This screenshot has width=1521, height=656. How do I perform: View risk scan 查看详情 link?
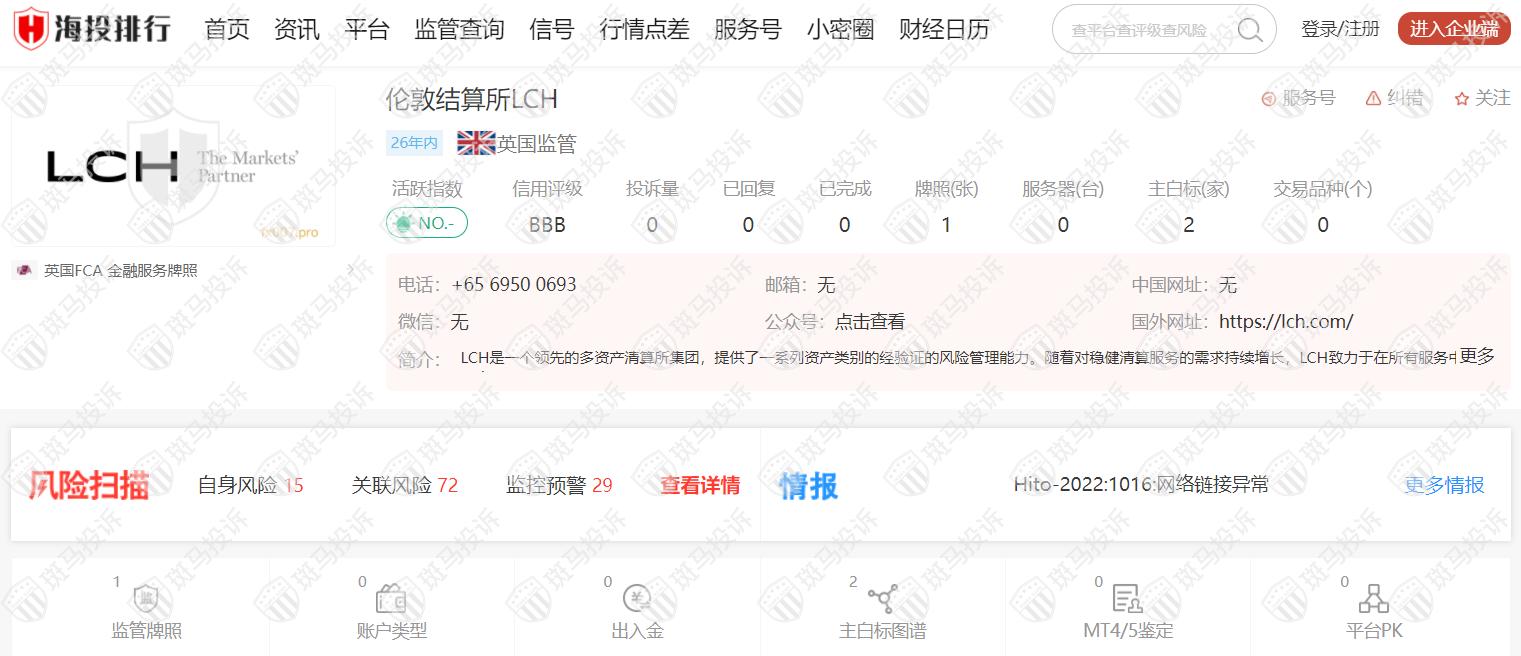(x=700, y=486)
